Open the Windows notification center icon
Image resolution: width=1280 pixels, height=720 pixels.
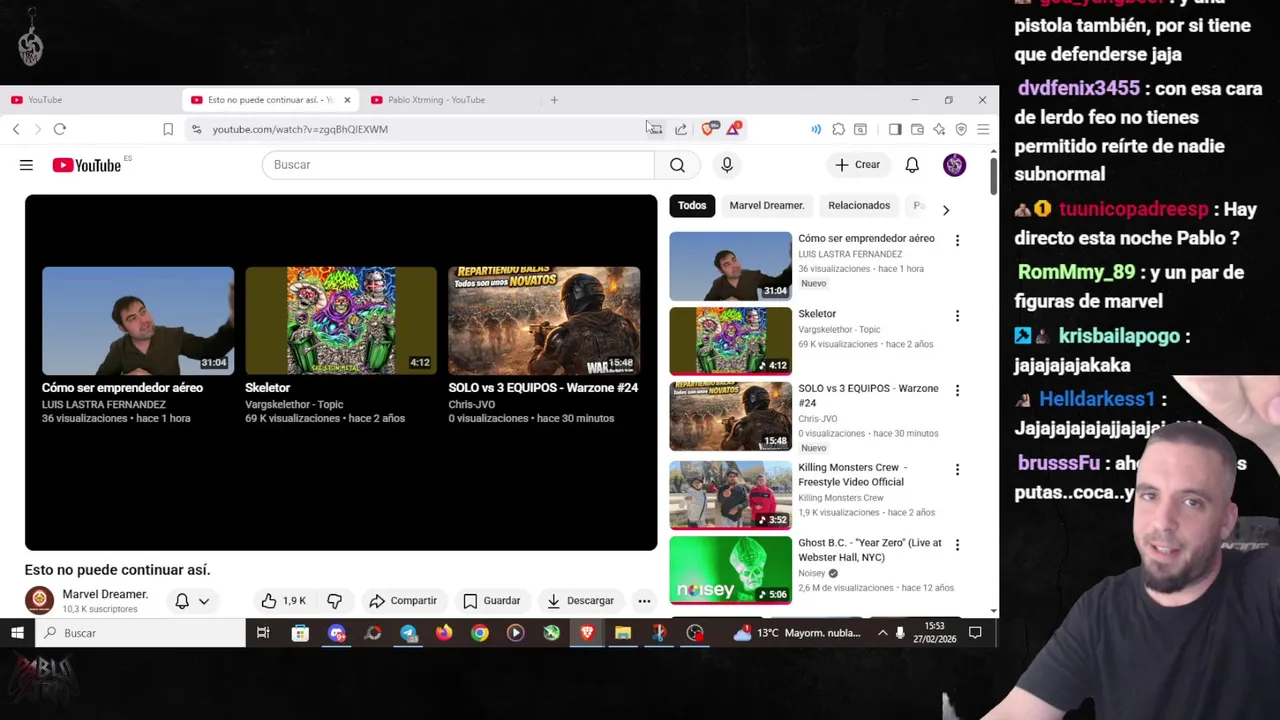pos(975,633)
